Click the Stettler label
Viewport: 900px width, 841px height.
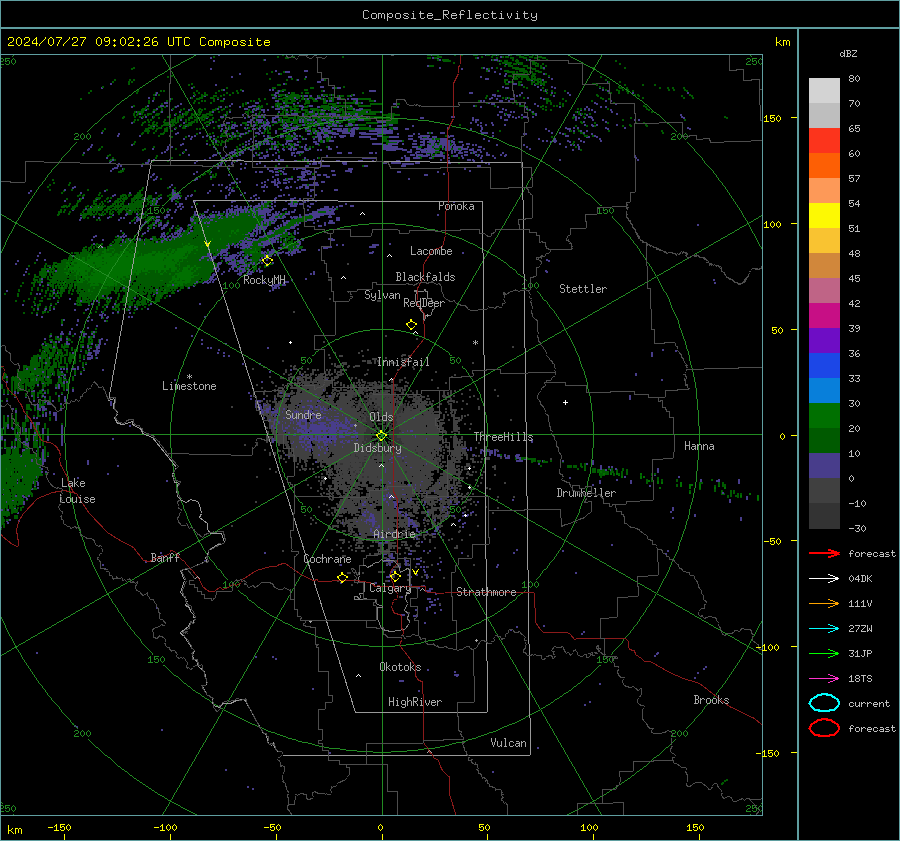tap(583, 289)
